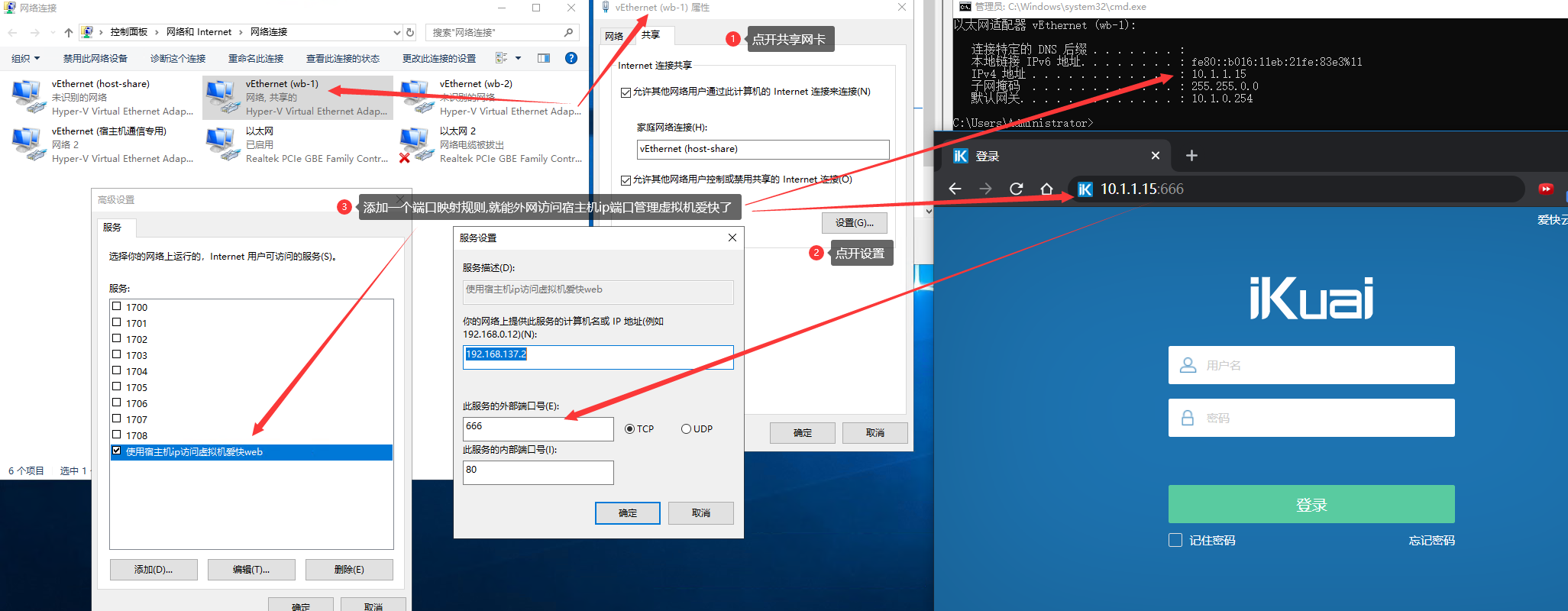The height and width of the screenshot is (611, 1568).
Task: Click the Explorer back arrow
Action: [13, 32]
